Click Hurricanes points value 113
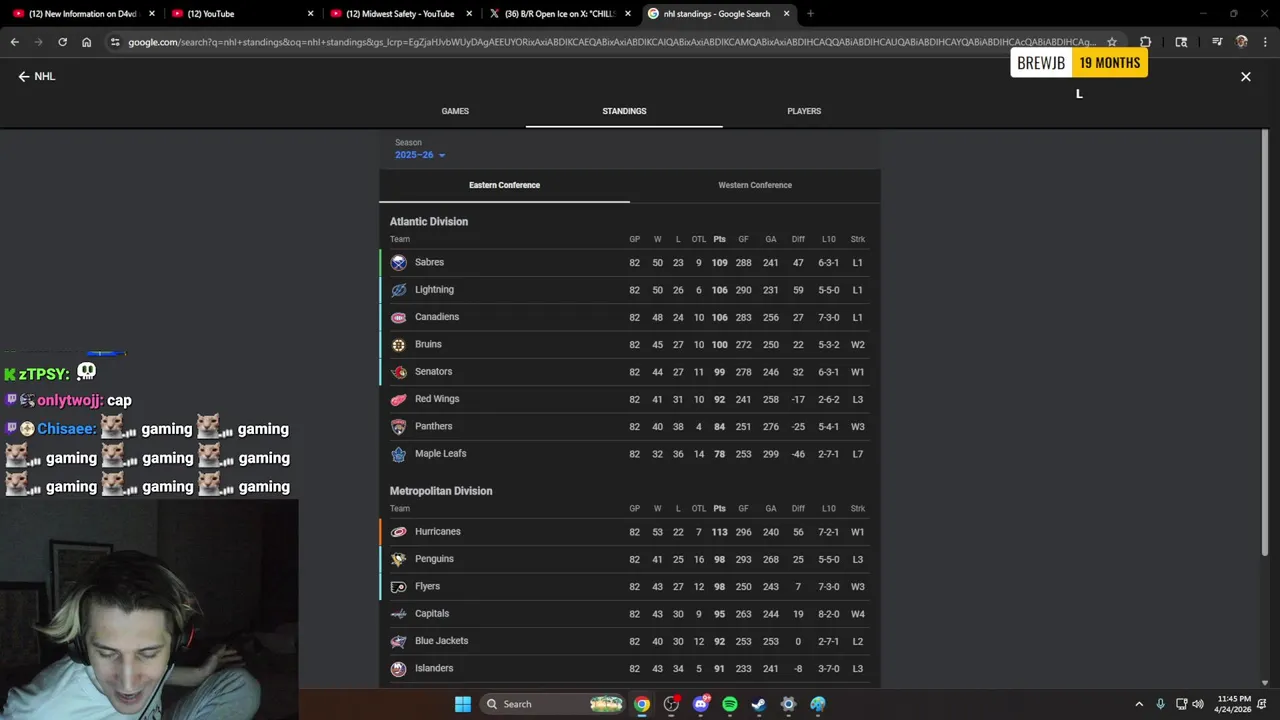The height and width of the screenshot is (720, 1280). 719,532
